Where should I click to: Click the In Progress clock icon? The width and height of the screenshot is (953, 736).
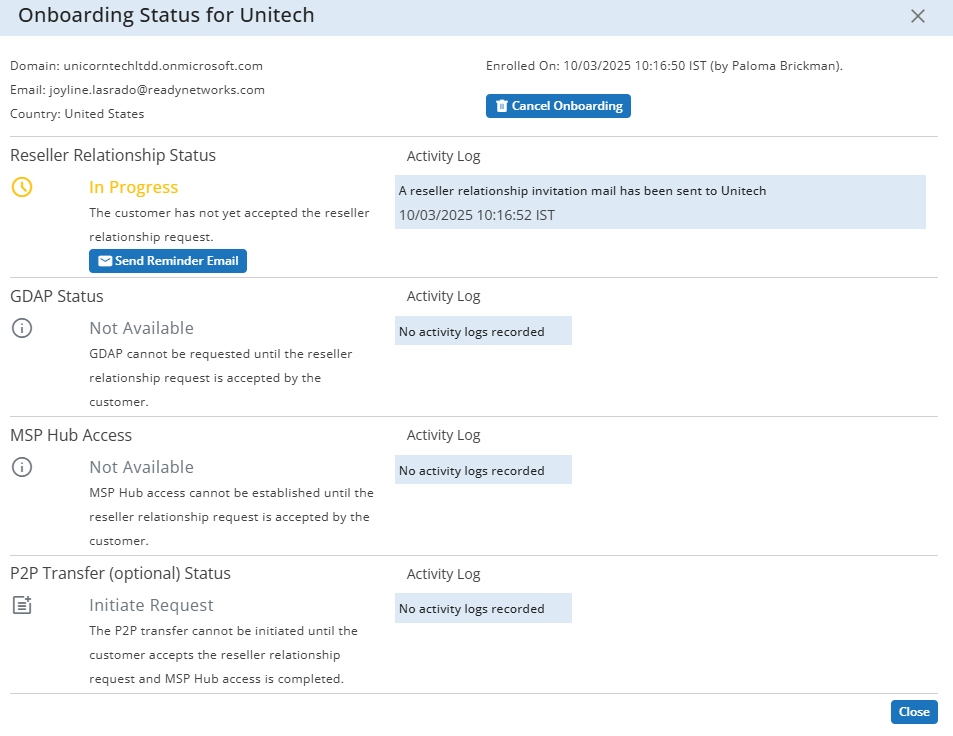22,187
